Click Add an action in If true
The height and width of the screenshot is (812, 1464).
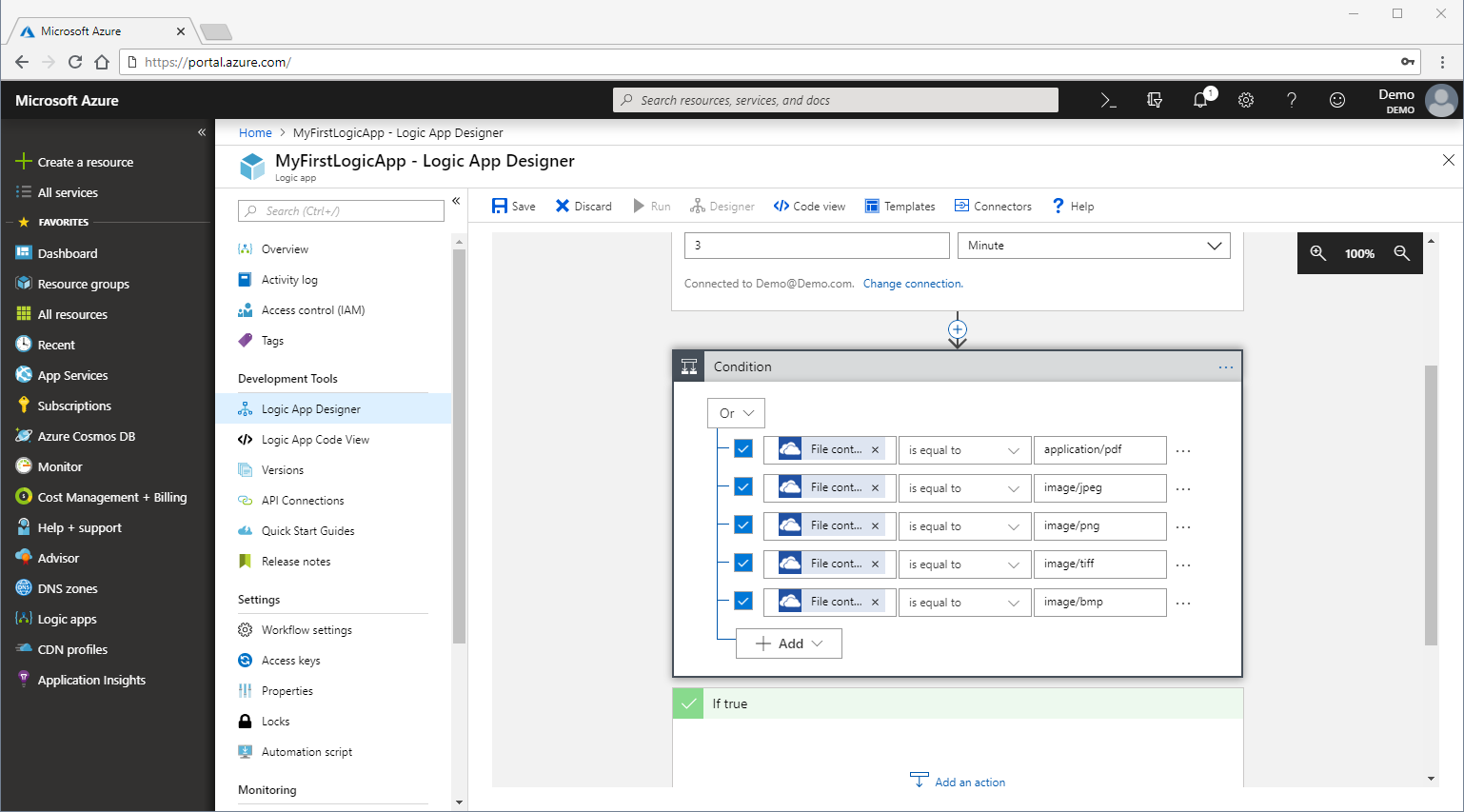coord(958,782)
